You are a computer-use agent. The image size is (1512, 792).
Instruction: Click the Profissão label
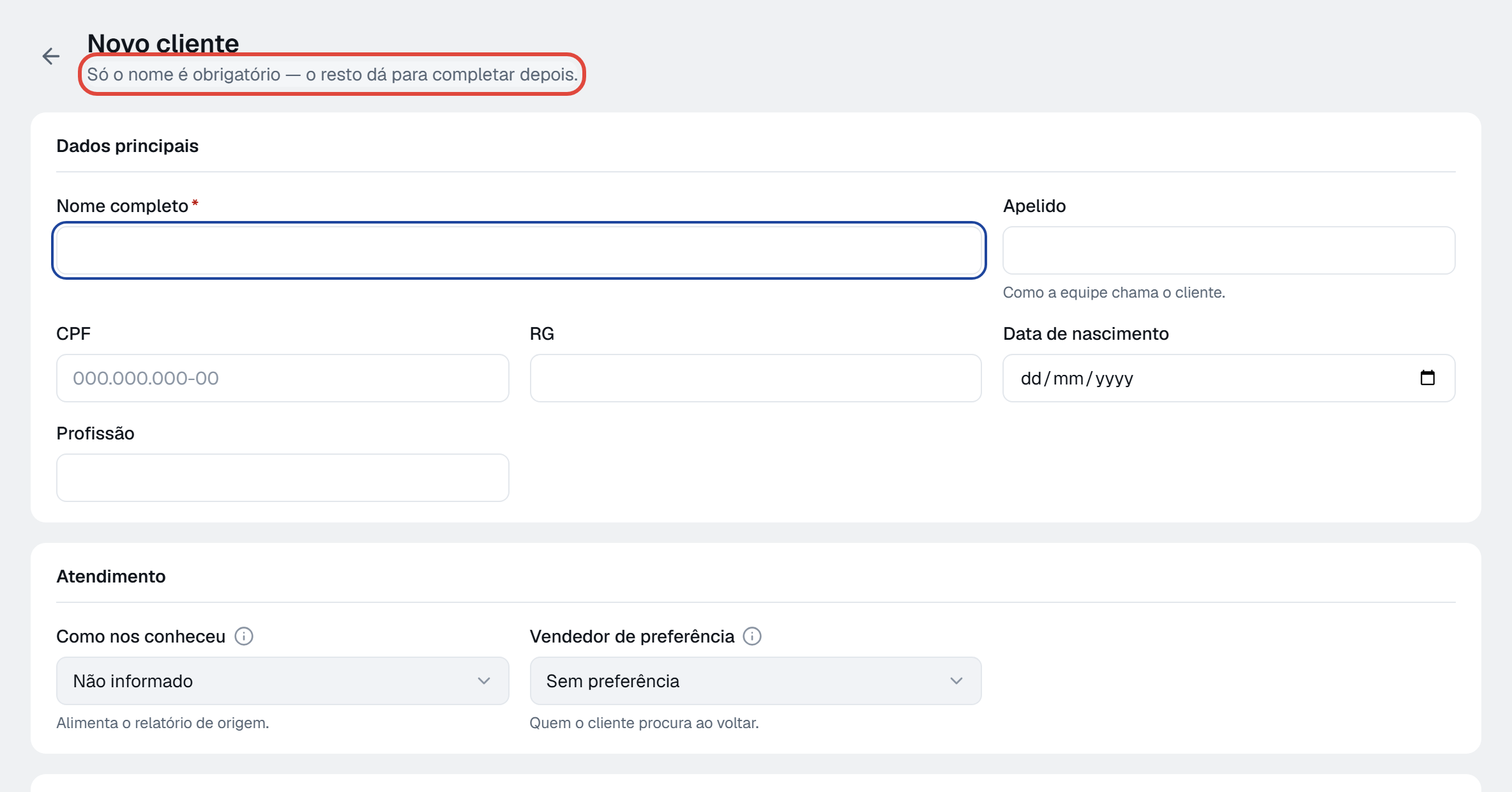(95, 434)
